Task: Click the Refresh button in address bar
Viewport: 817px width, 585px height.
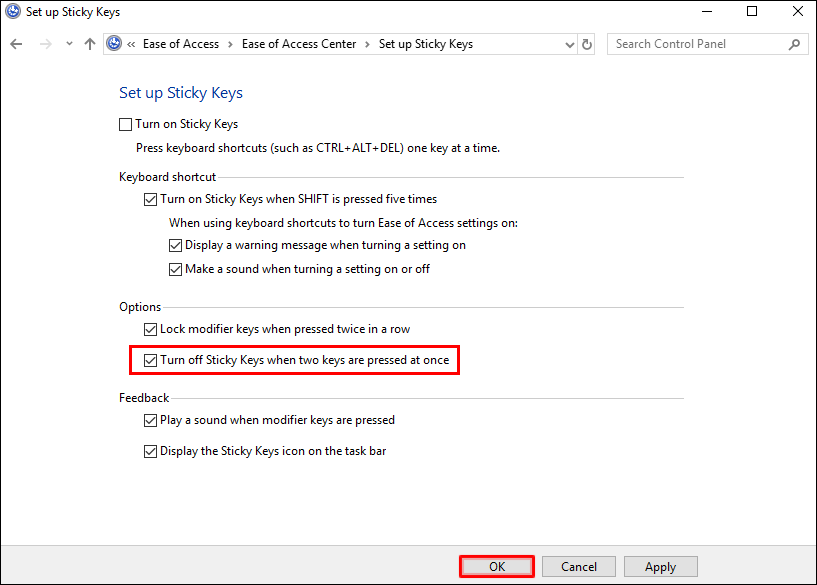Action: pos(587,44)
